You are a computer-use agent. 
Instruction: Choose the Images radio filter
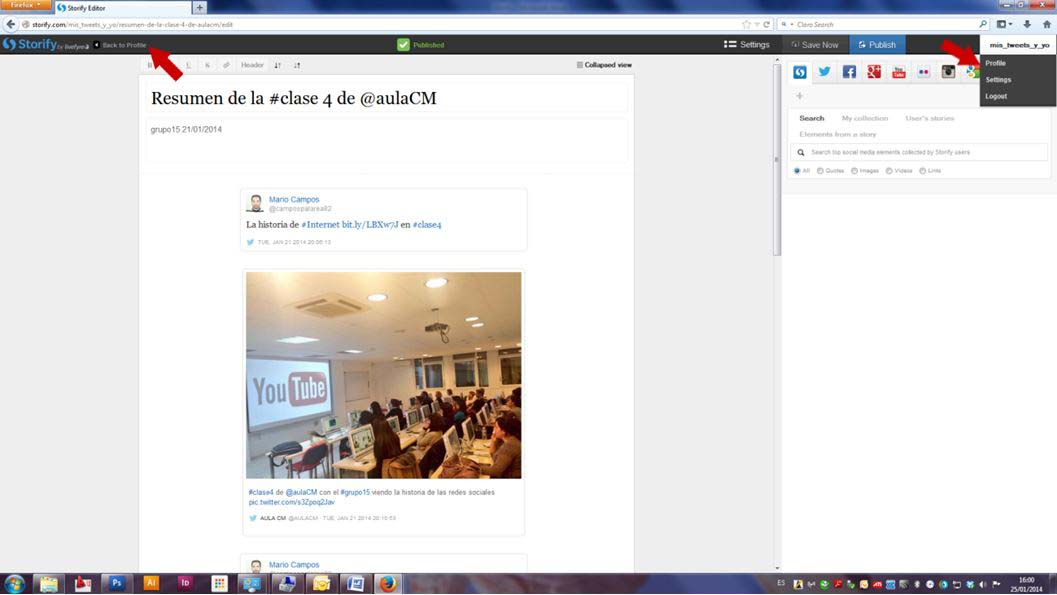(x=855, y=171)
